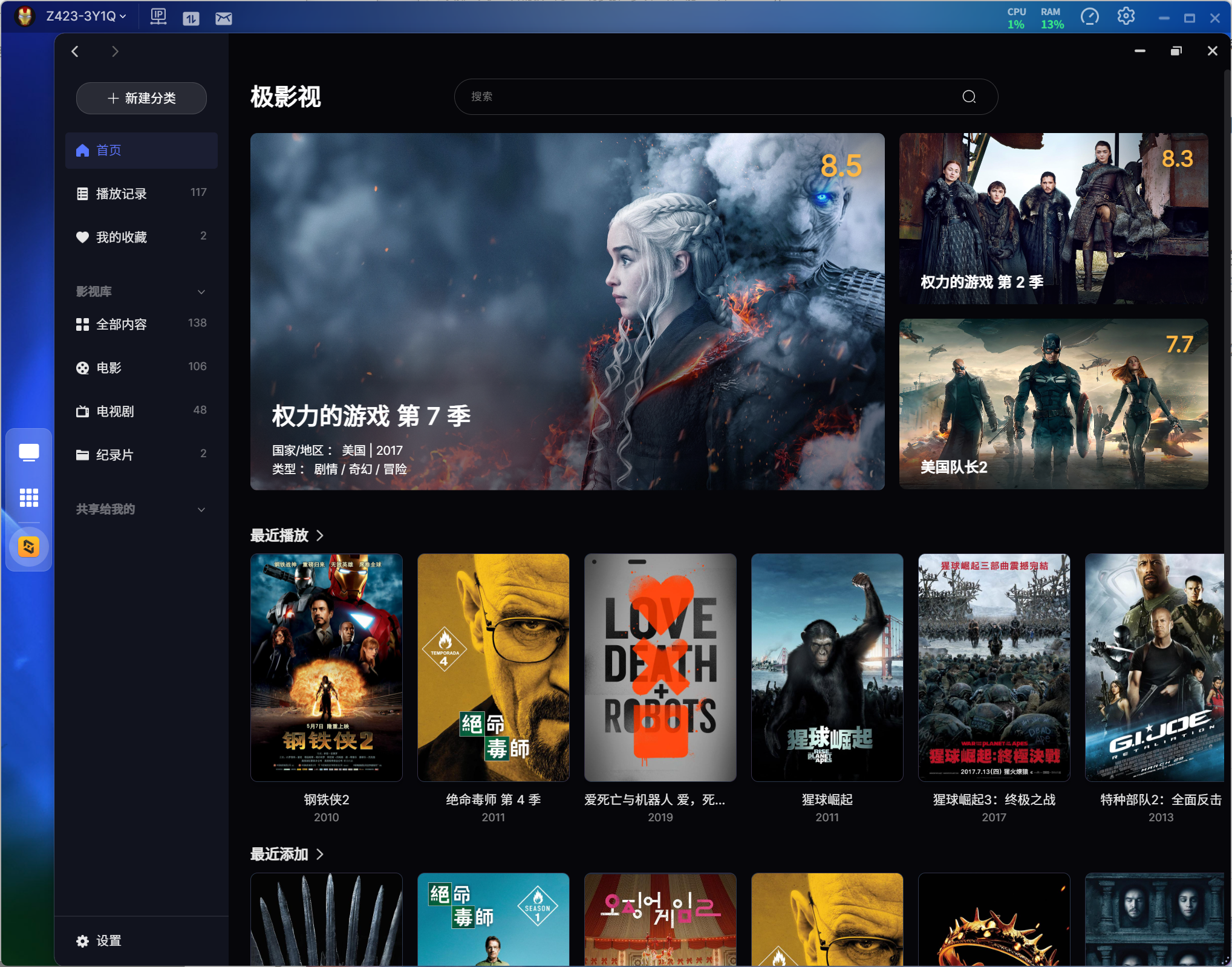
Task: Collapse the 影视库 section
Action: coord(201,292)
